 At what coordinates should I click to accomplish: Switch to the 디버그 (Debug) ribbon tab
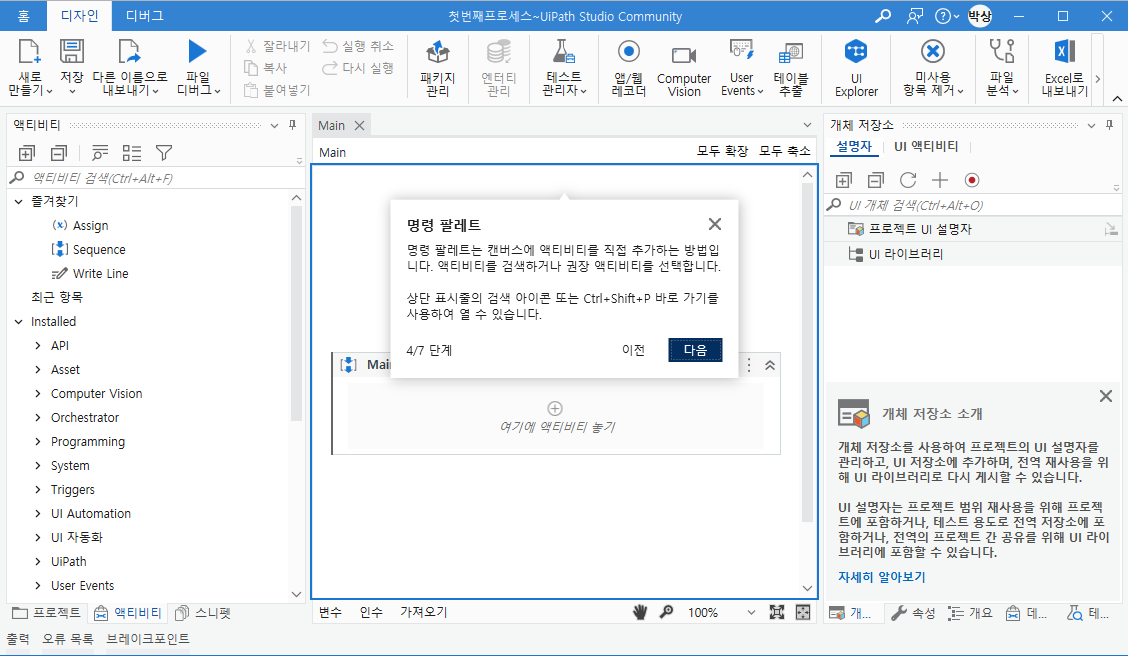tap(145, 16)
